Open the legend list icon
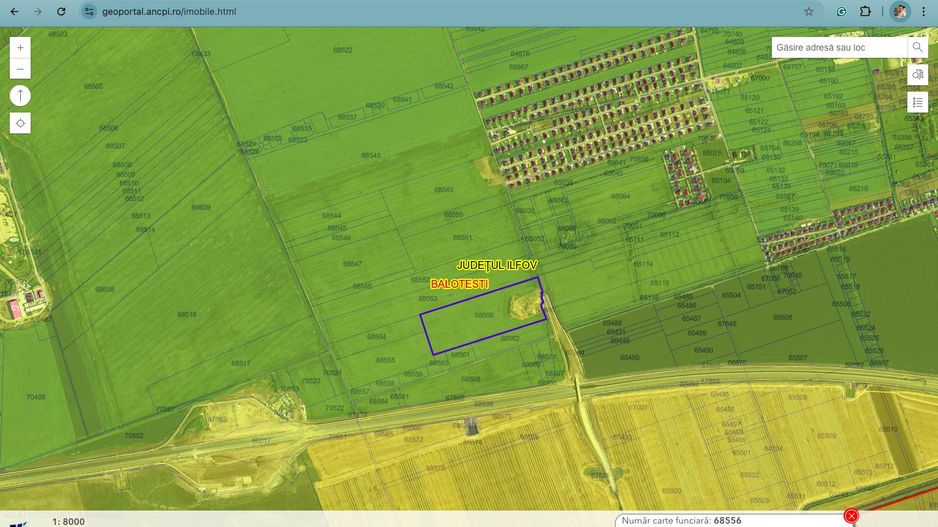The height and width of the screenshot is (527, 938). pos(917,102)
